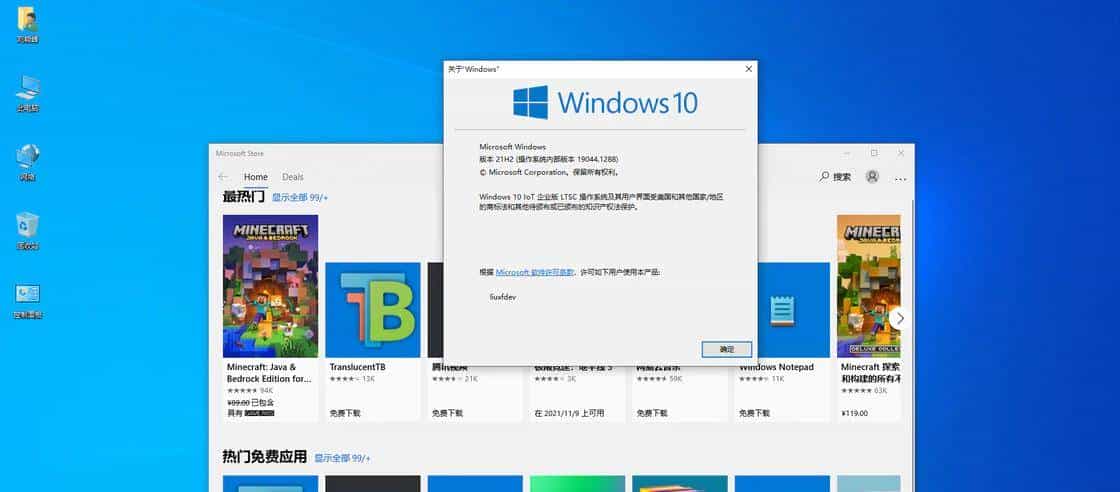This screenshot has width=1120, height=492.
Task: Click the Store back arrow
Action: pyautogui.click(x=223, y=177)
